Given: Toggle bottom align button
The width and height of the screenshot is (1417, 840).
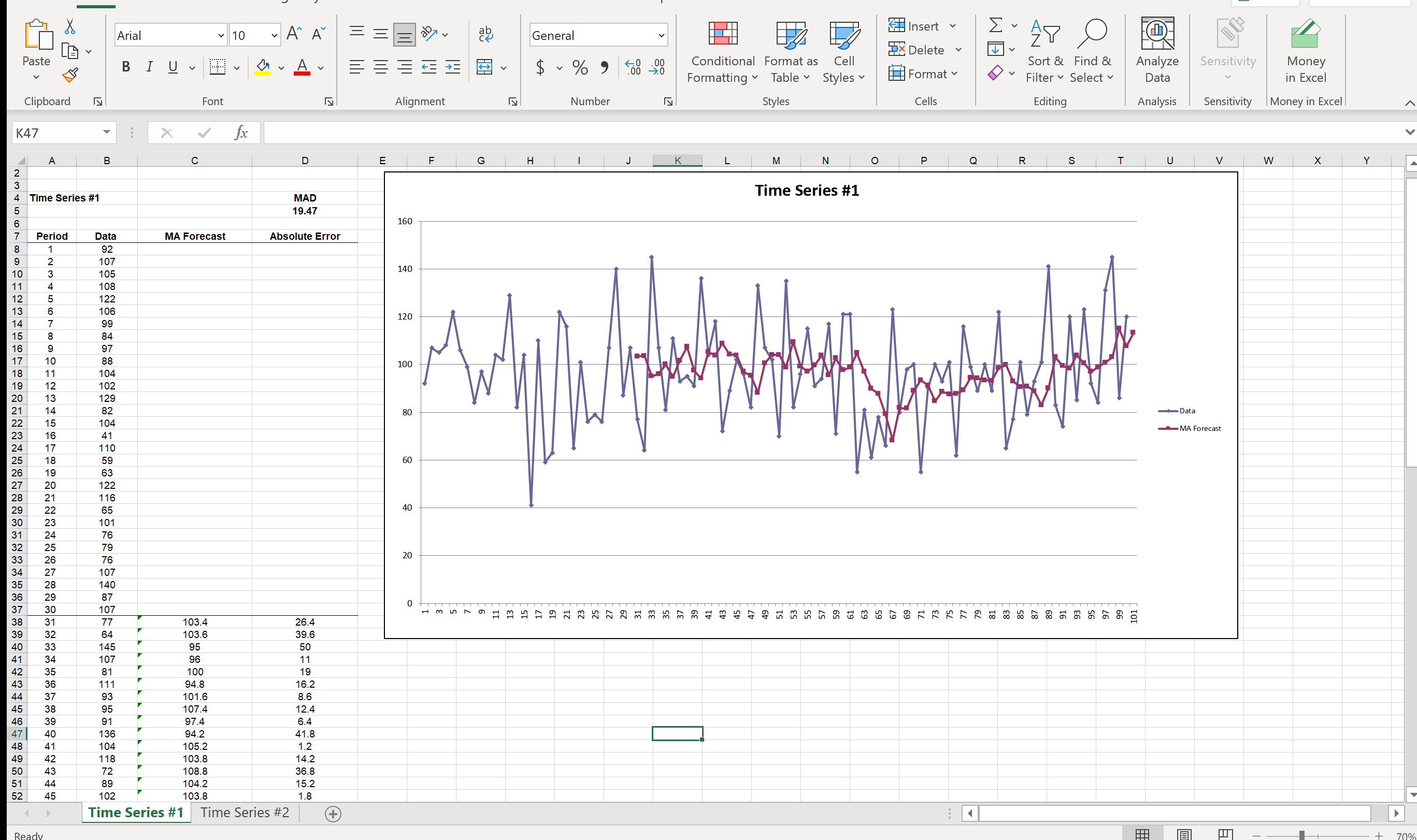Looking at the screenshot, I should pyautogui.click(x=404, y=35).
